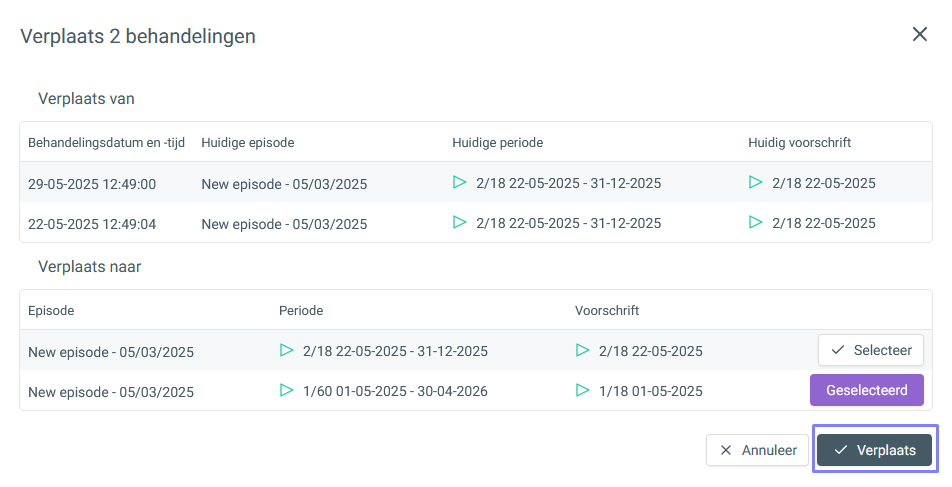Click play icon before 1/18 01-05-2025 voorschrift
Screen dimensions: 952x487
(x=582, y=390)
